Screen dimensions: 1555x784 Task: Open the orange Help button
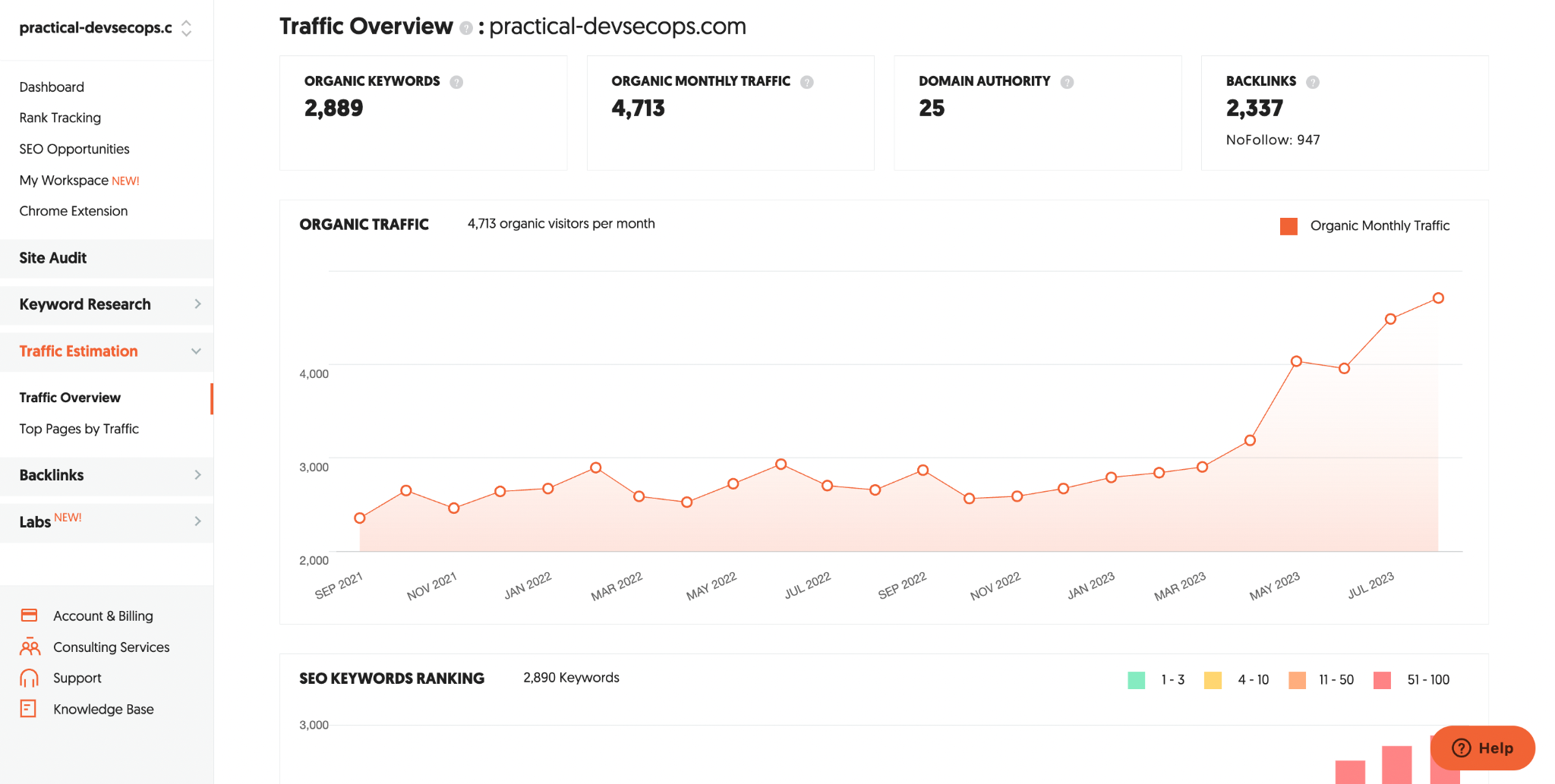click(x=1482, y=748)
